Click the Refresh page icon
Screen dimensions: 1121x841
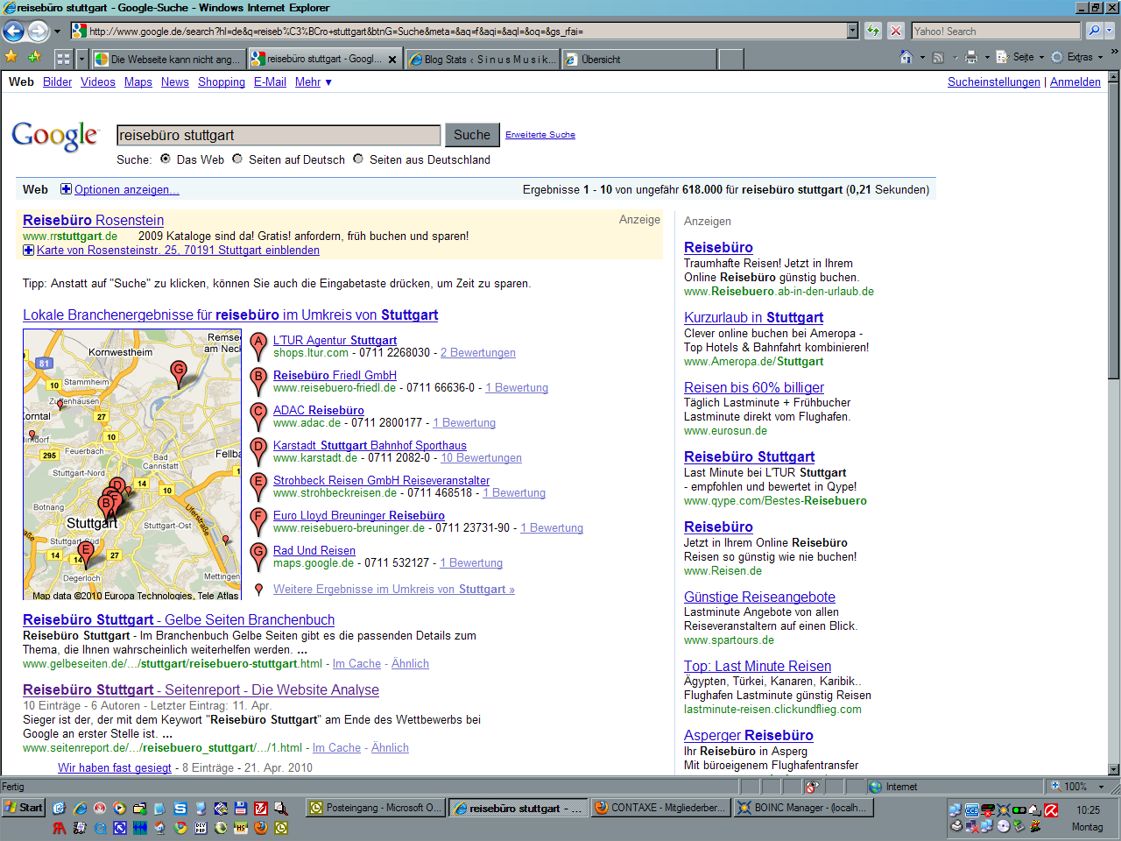pos(874,31)
